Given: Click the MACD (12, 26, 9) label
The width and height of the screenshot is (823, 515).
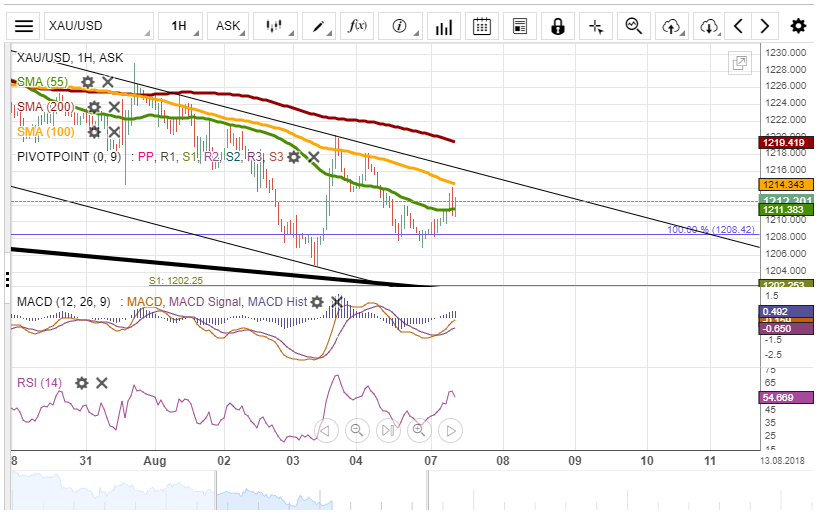Looking at the screenshot, I should (64, 302).
